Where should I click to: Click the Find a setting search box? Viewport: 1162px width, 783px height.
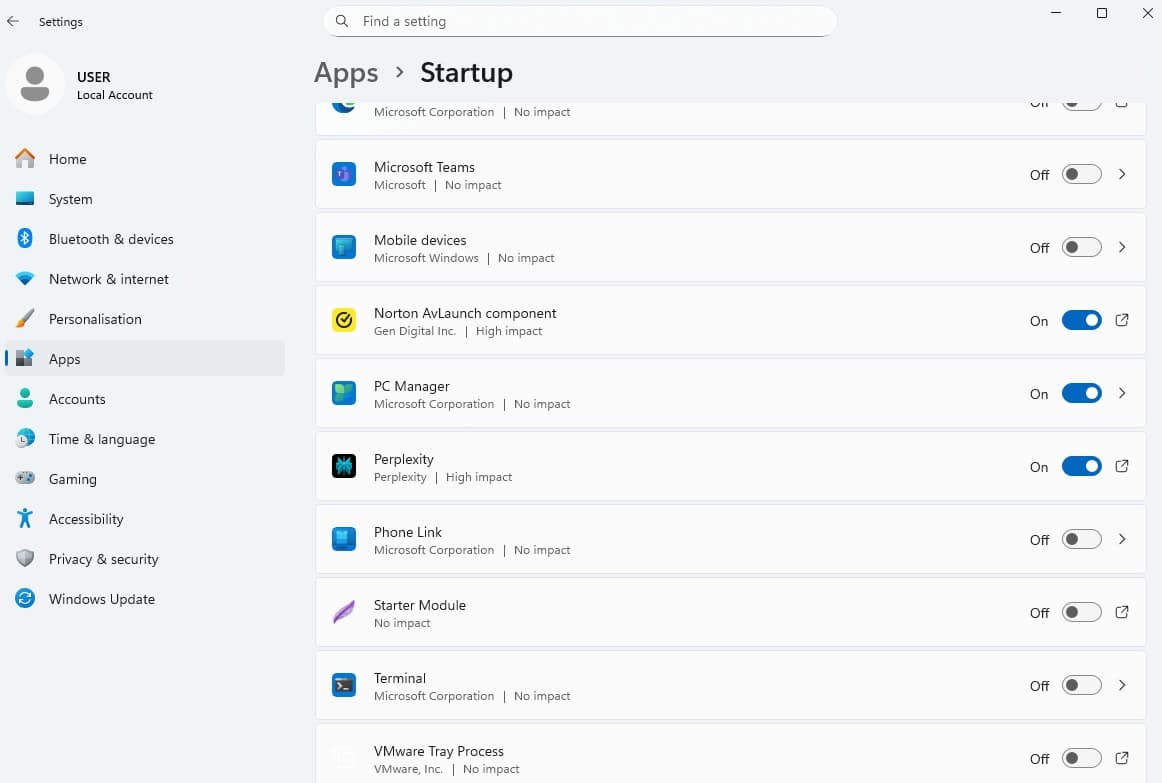click(580, 21)
